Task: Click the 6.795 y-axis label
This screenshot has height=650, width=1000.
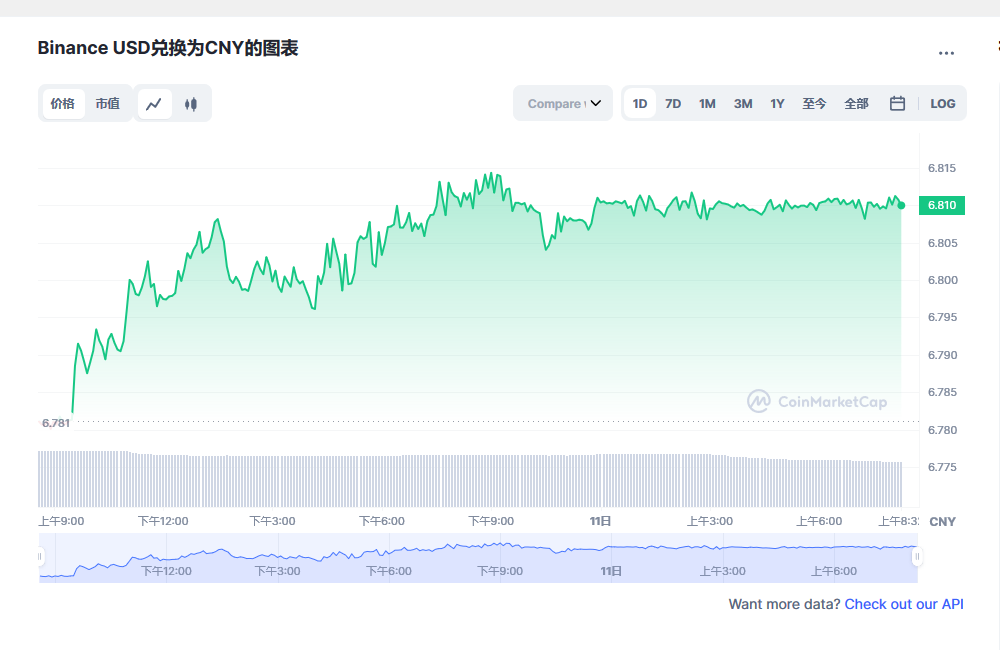Action: (943, 317)
